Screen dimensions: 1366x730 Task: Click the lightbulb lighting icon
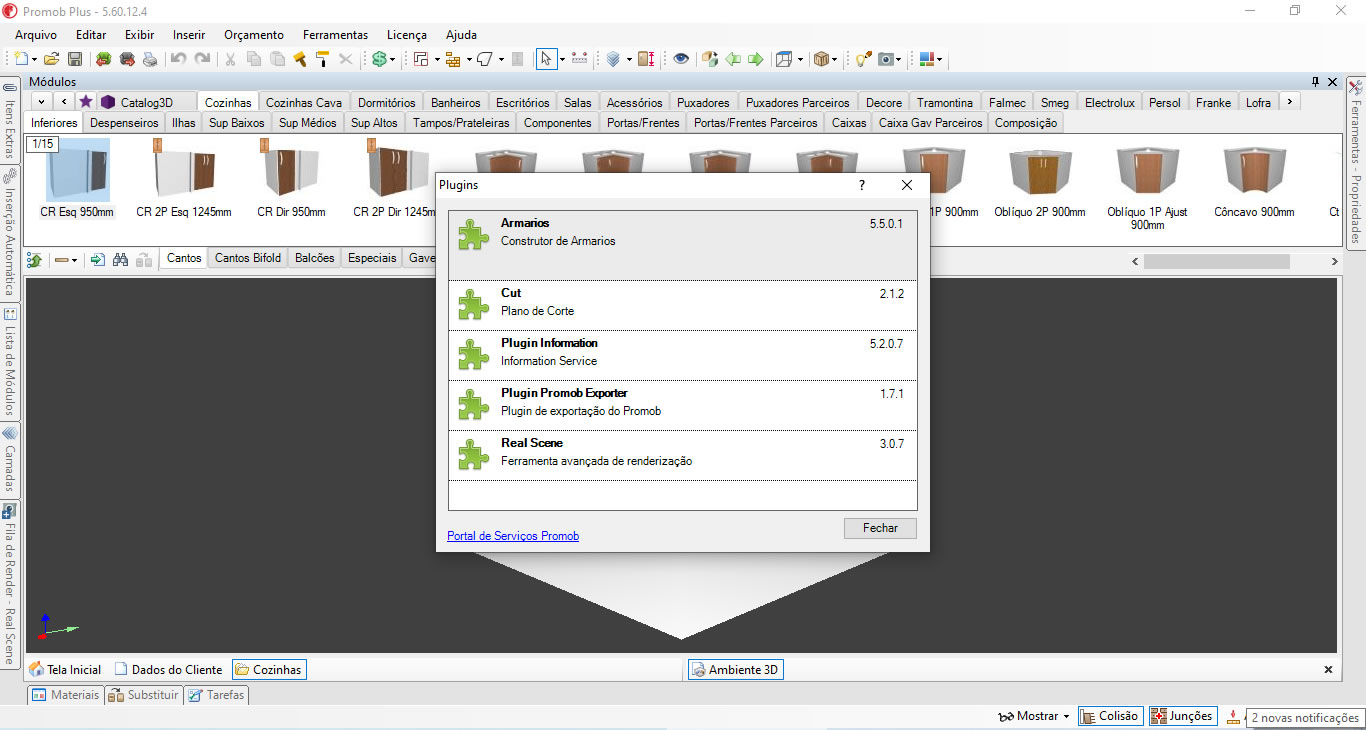point(862,59)
